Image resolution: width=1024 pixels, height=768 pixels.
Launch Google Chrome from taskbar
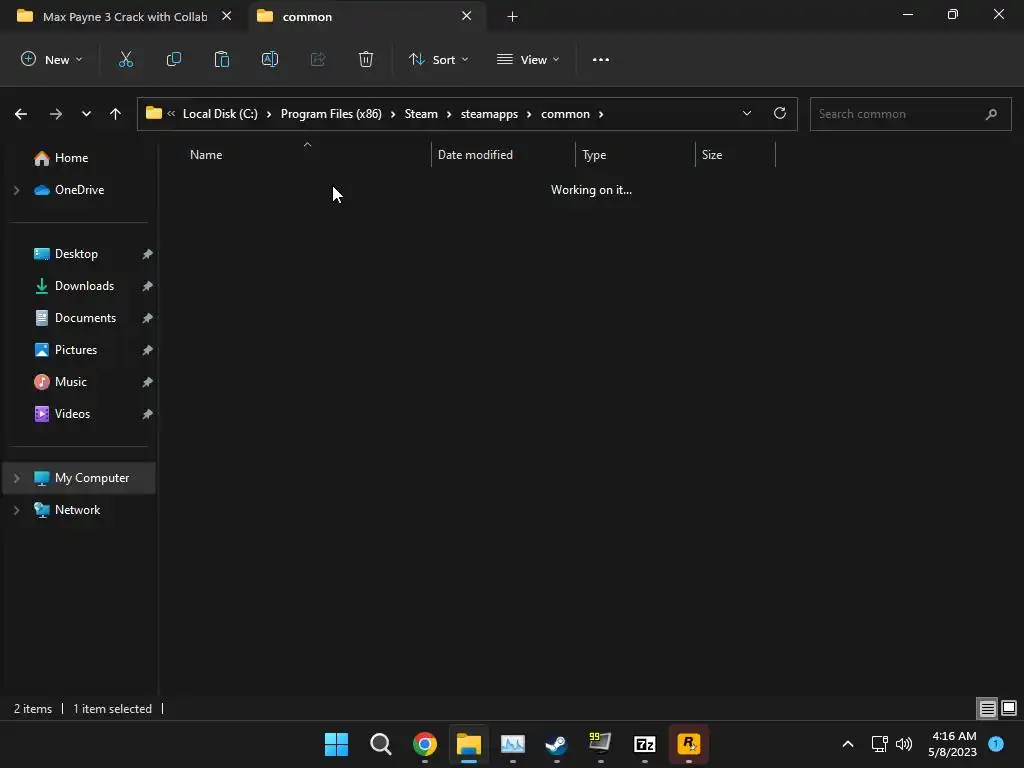[424, 744]
